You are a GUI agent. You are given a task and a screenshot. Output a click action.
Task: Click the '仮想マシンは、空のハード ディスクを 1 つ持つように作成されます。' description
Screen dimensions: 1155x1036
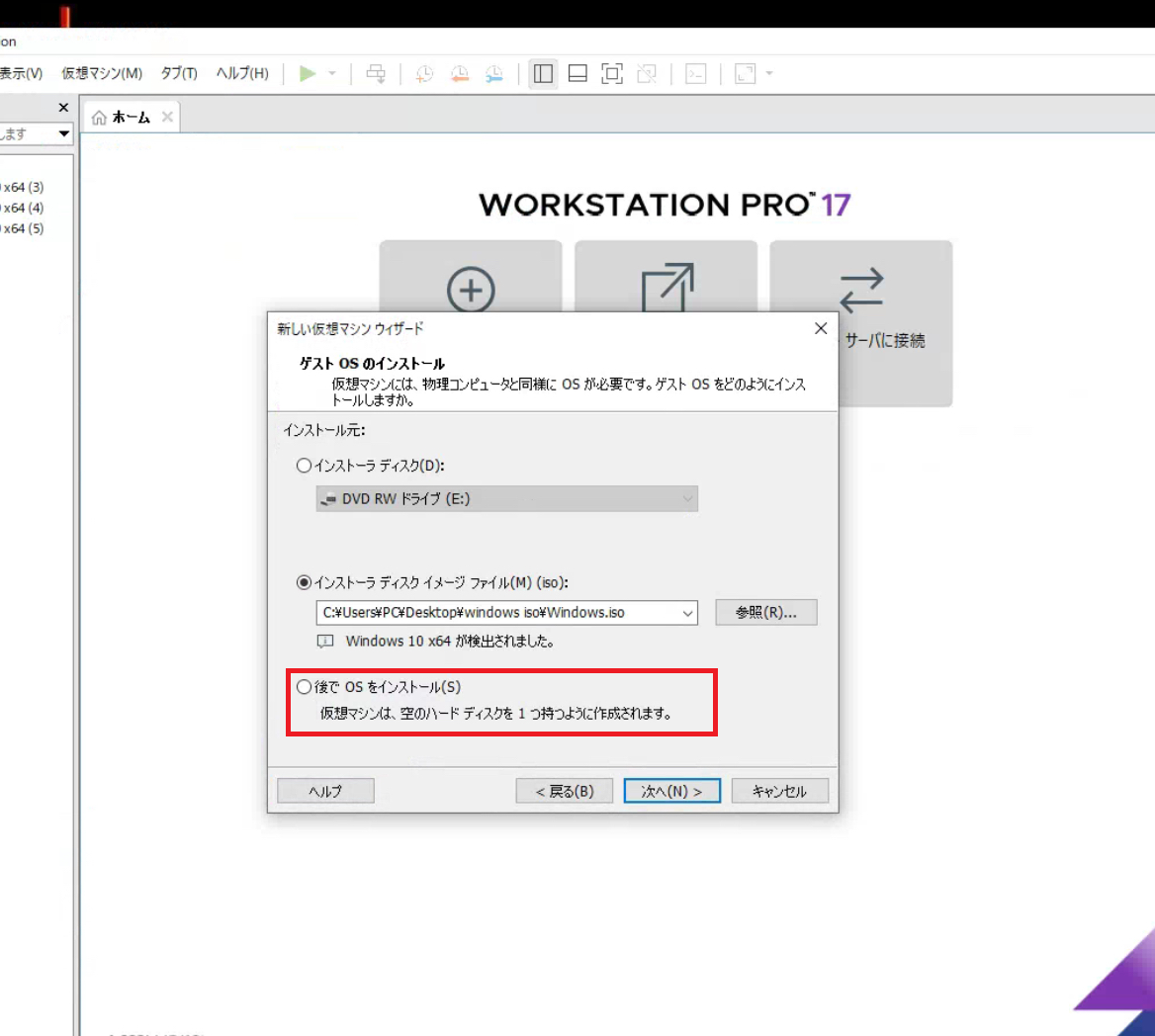point(495,714)
